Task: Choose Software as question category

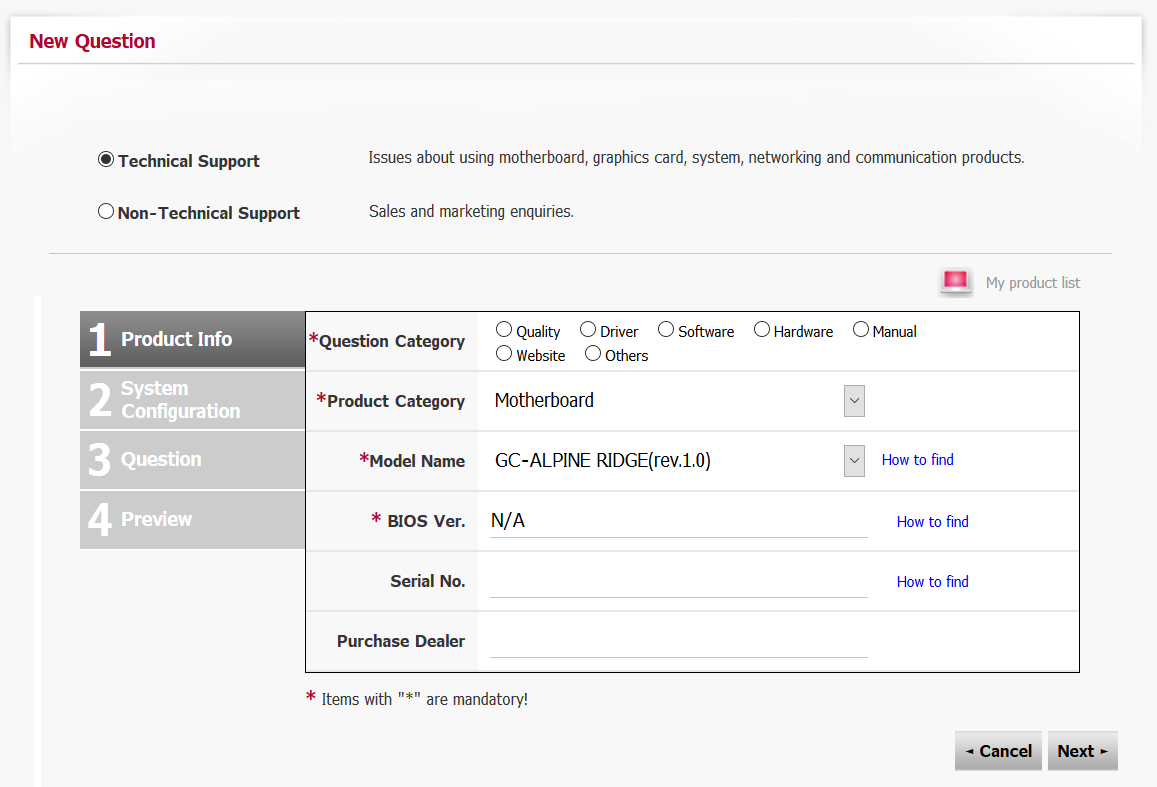Action: pos(666,330)
